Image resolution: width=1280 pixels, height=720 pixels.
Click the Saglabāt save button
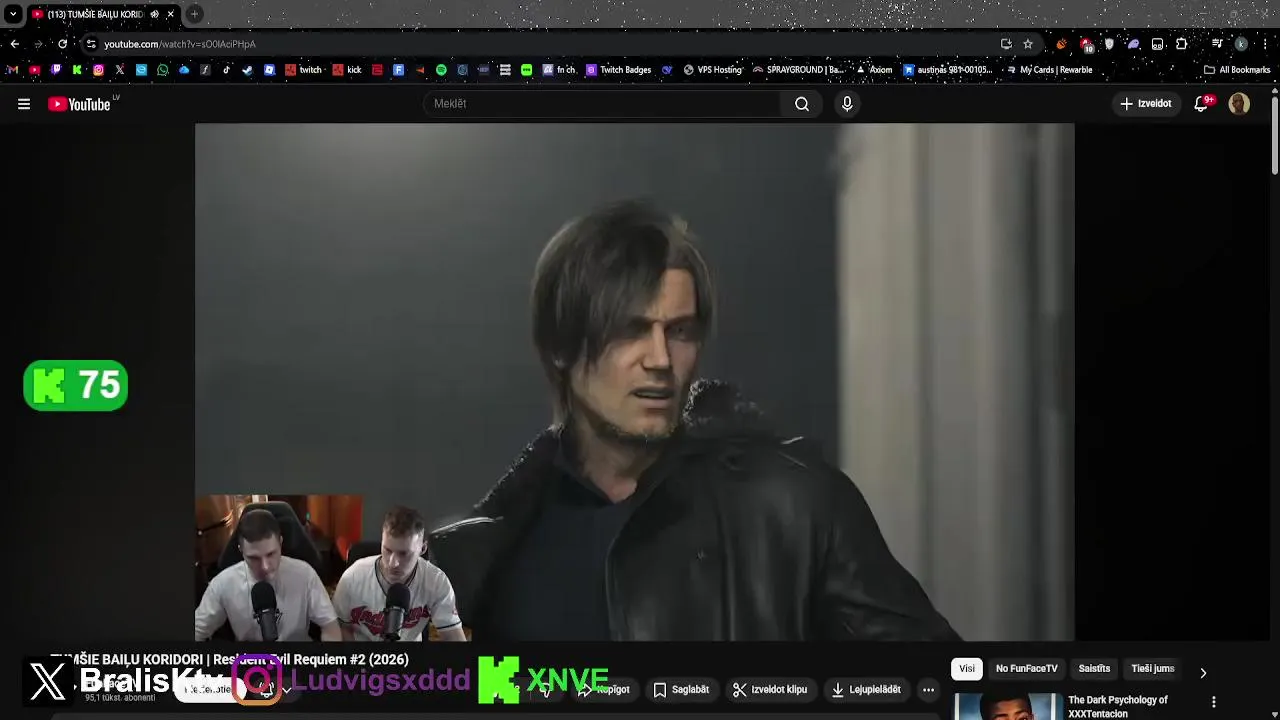pos(681,690)
